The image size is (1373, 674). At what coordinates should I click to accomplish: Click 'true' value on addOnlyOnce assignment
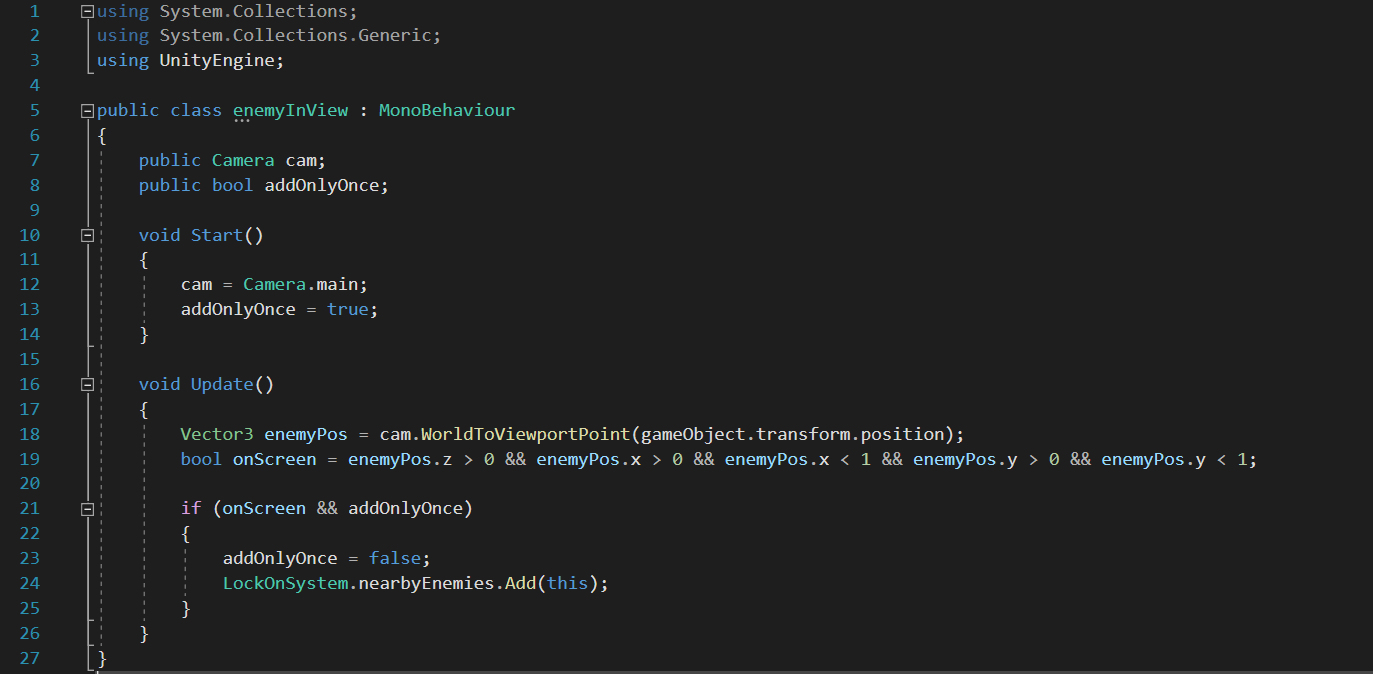(348, 309)
